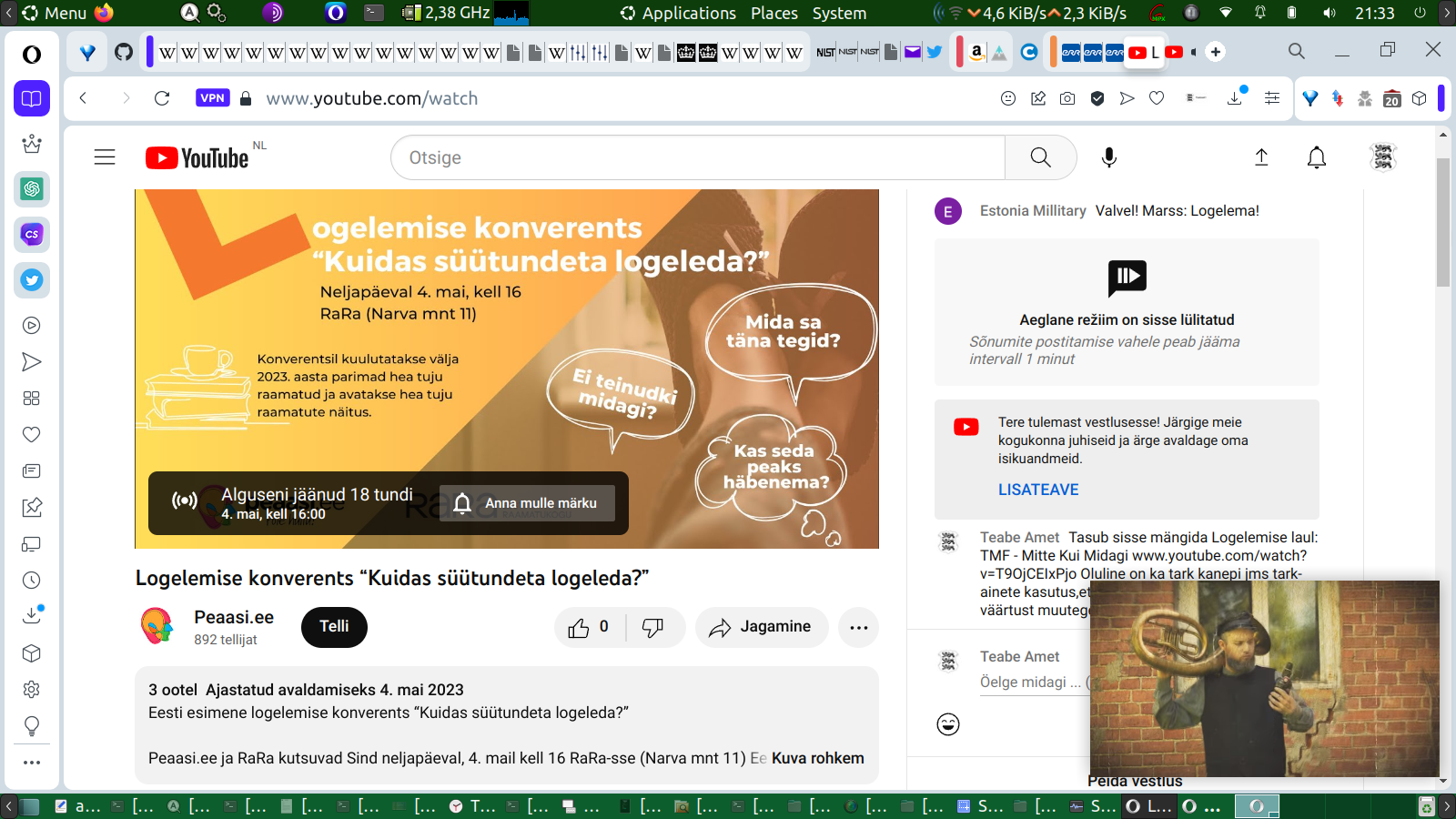Open the Places menu

point(773,13)
